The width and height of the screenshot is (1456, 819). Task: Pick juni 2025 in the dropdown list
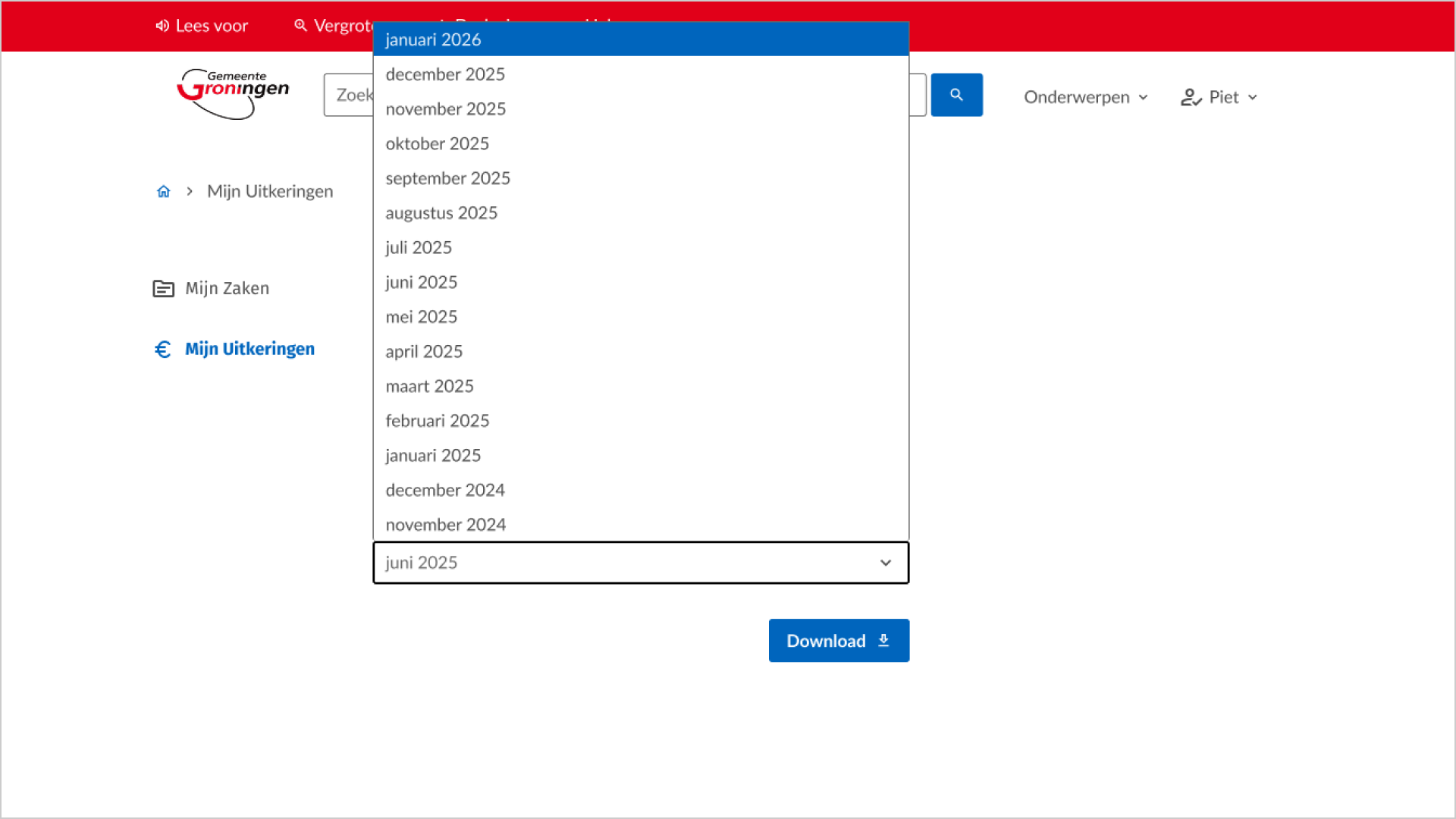coord(641,282)
